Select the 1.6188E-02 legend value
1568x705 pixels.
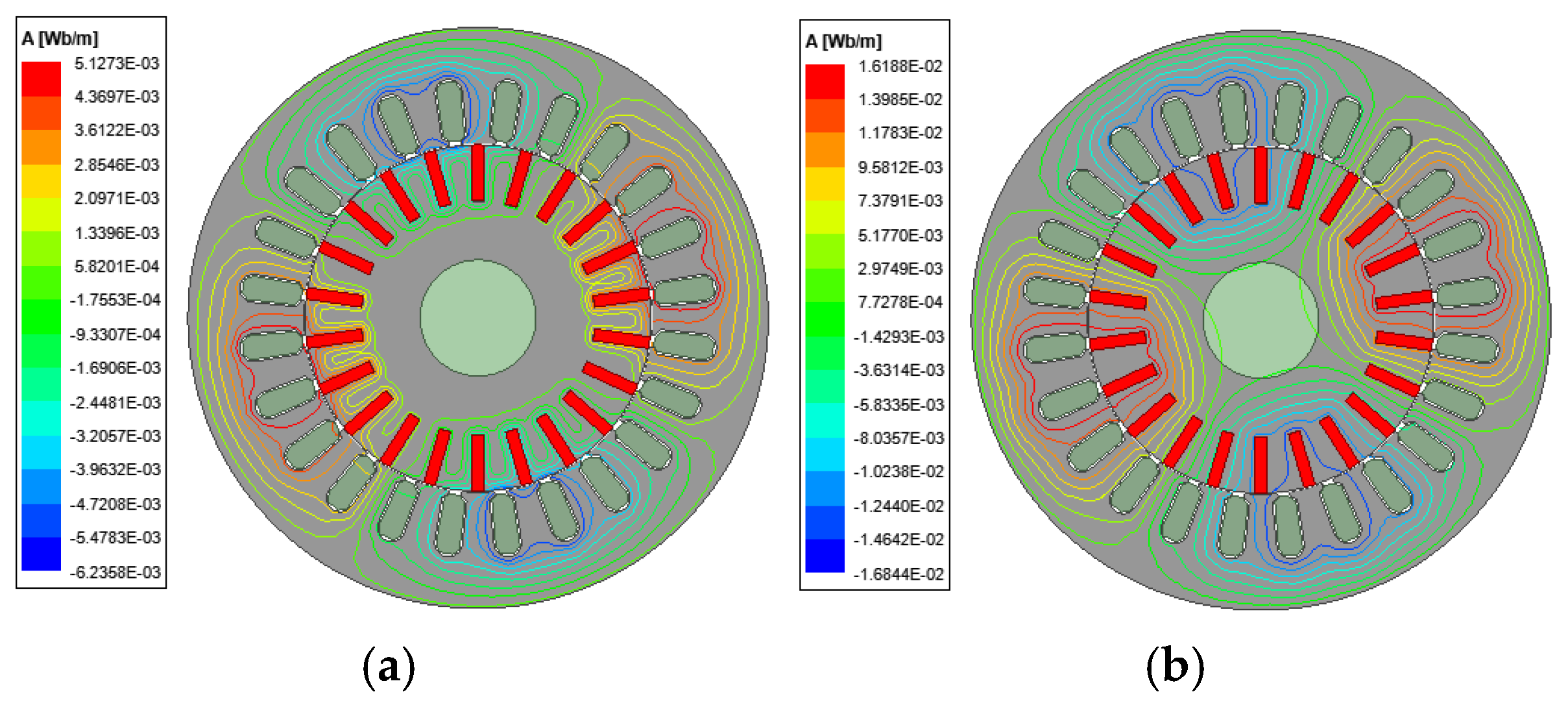point(900,66)
